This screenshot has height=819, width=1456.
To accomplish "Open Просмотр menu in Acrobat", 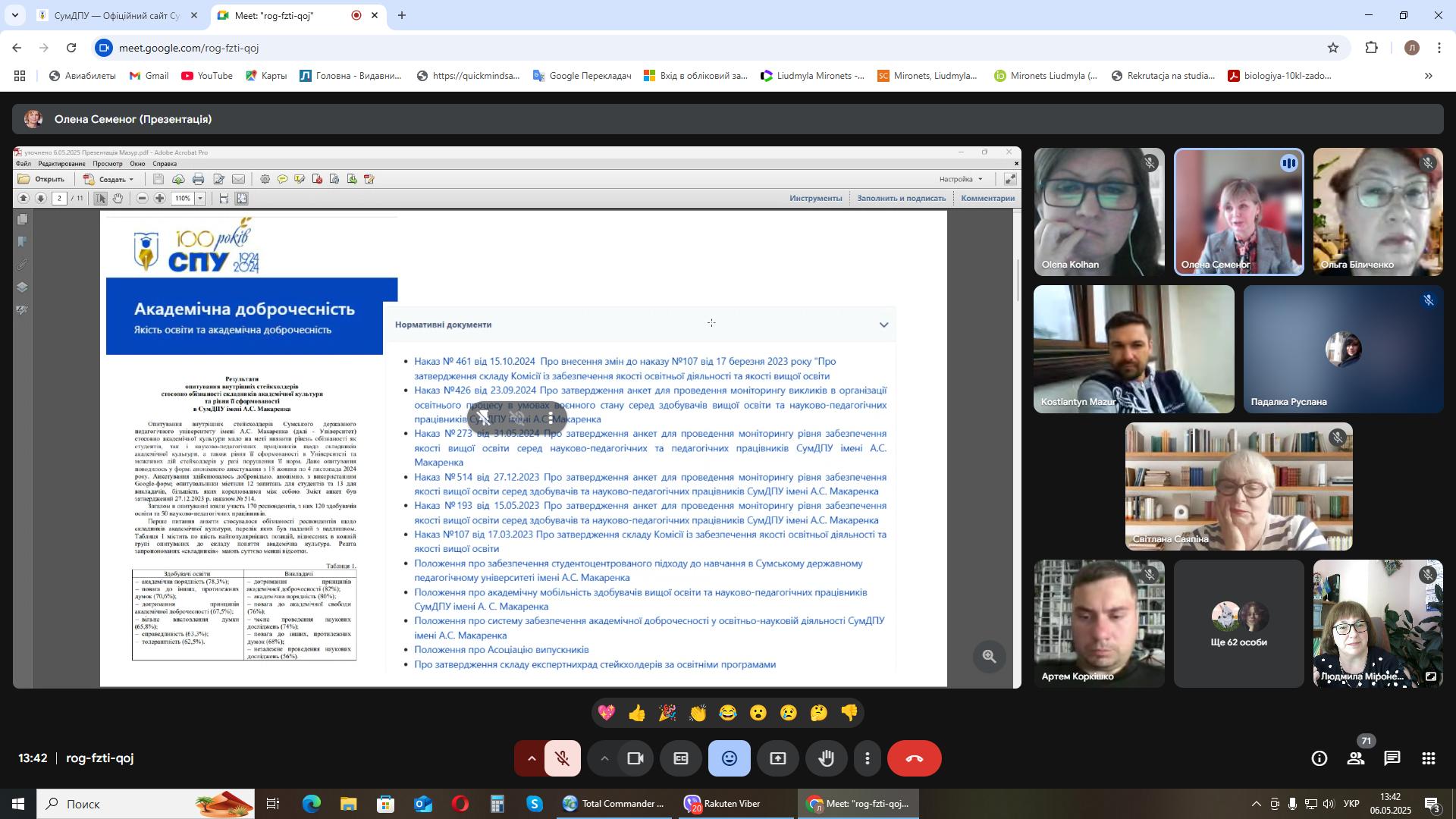I will [108, 164].
